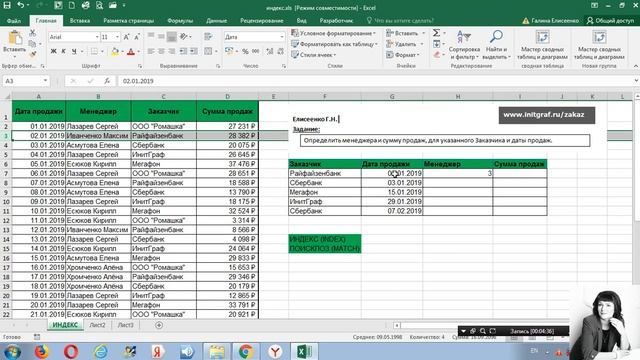The image size is (640, 360).
Task: Apply the yellow fill color
Action: point(115,51)
